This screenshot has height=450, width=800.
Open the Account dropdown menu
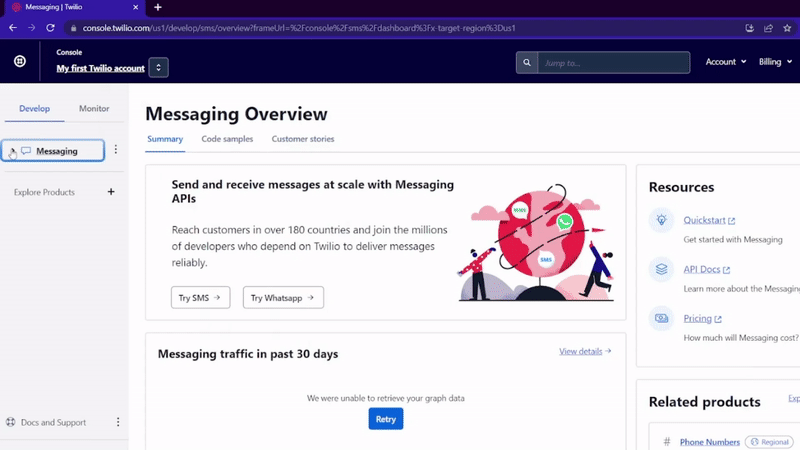click(x=726, y=62)
